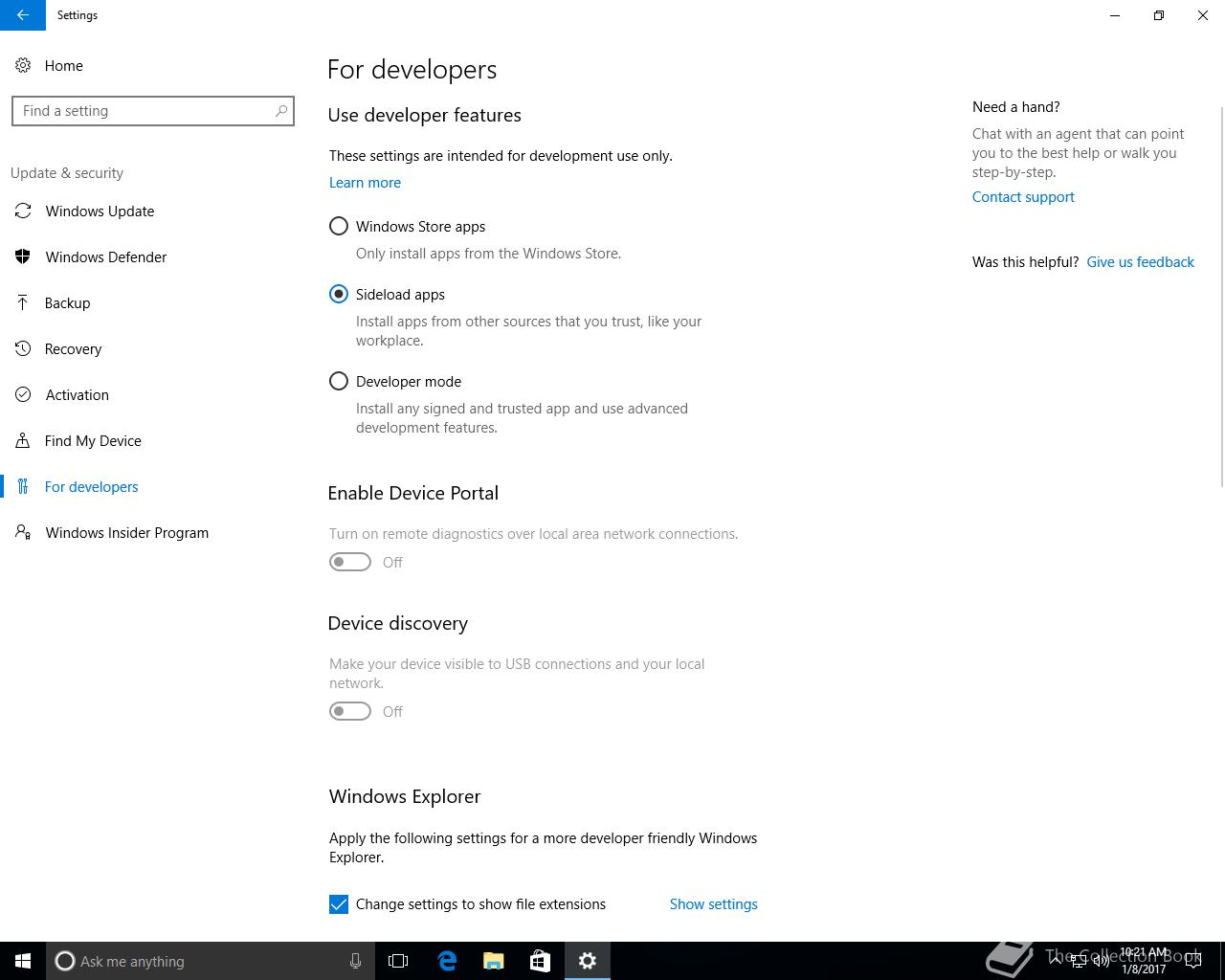Open Recovery section
The image size is (1225, 980).
[73, 348]
